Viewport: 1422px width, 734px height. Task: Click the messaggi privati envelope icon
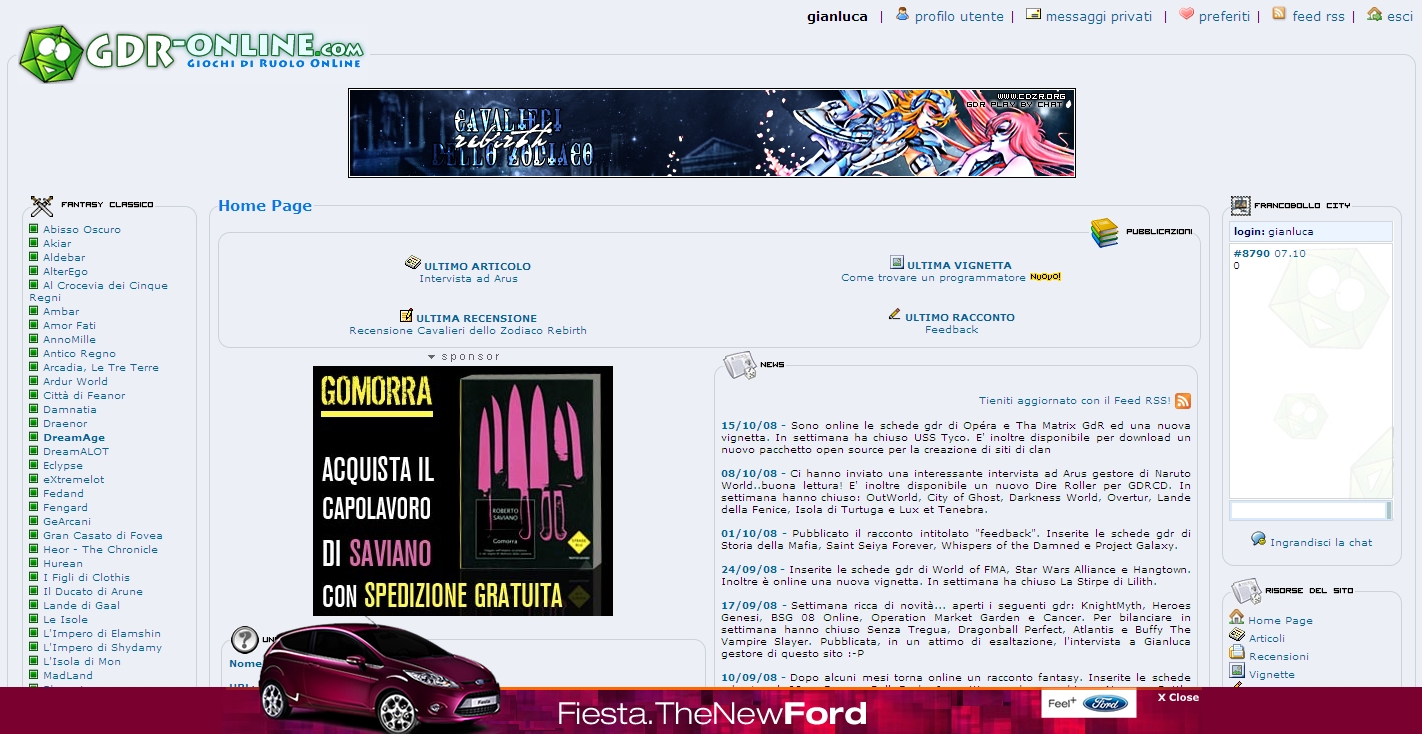(x=1033, y=14)
